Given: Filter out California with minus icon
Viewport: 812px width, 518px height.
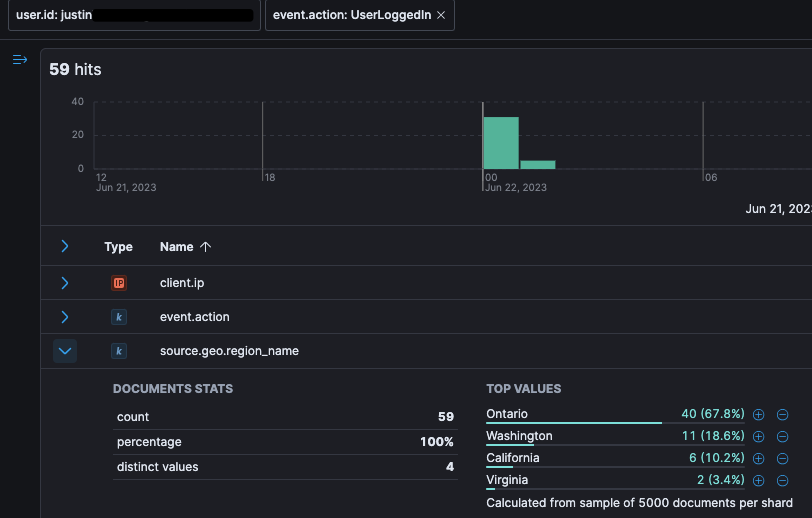Looking at the screenshot, I should coord(782,458).
